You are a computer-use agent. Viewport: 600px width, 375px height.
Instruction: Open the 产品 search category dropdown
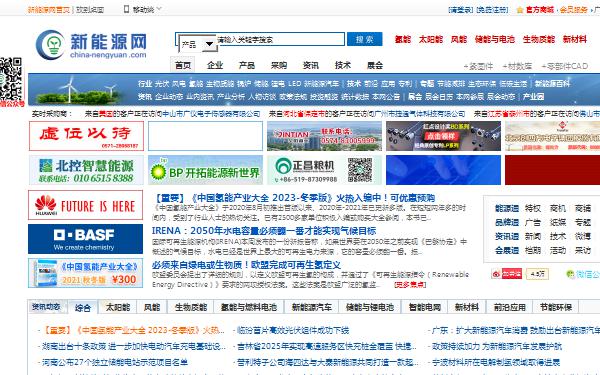pyautogui.click(x=198, y=44)
